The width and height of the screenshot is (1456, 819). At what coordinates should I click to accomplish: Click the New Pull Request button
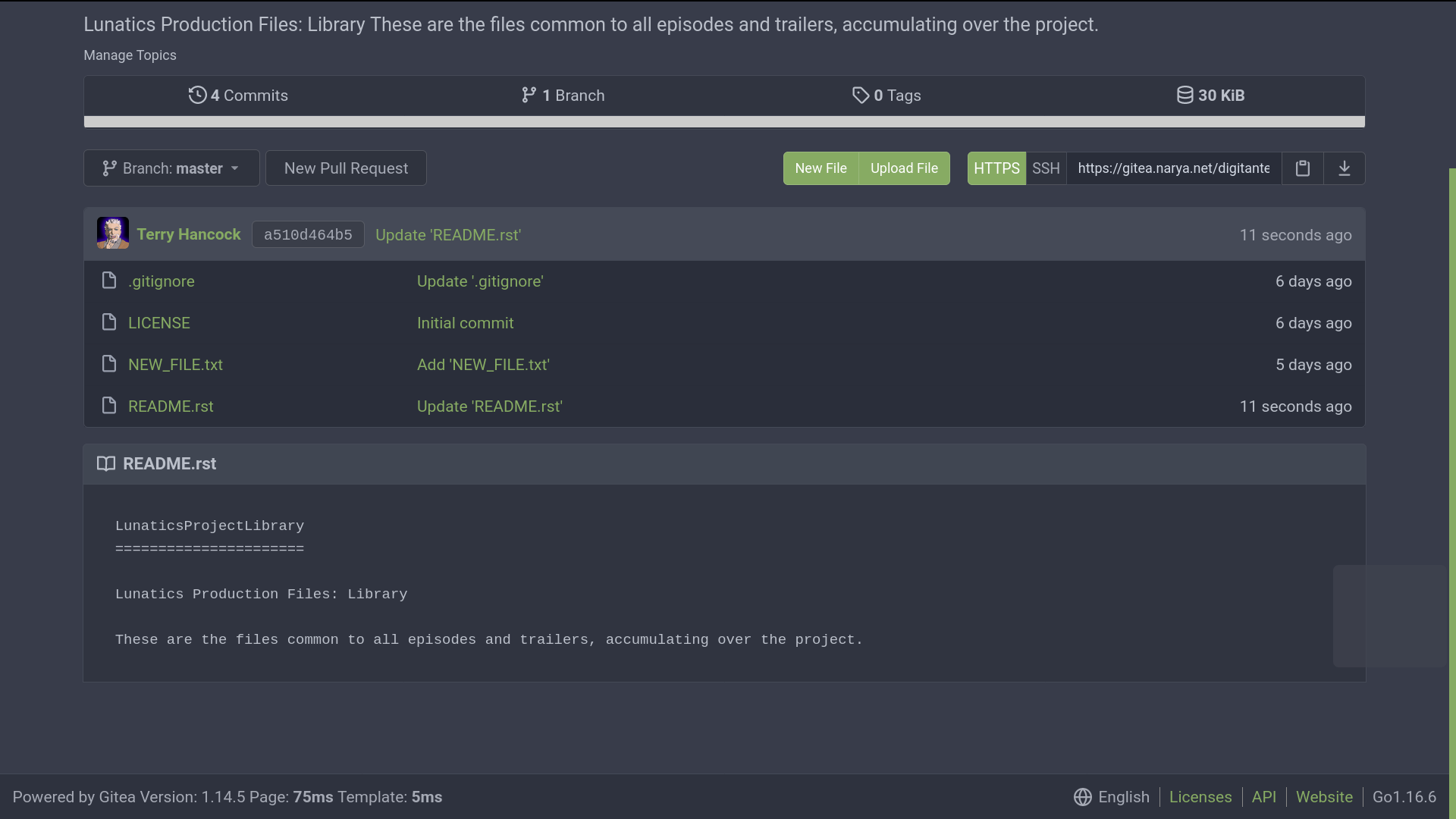tap(346, 168)
